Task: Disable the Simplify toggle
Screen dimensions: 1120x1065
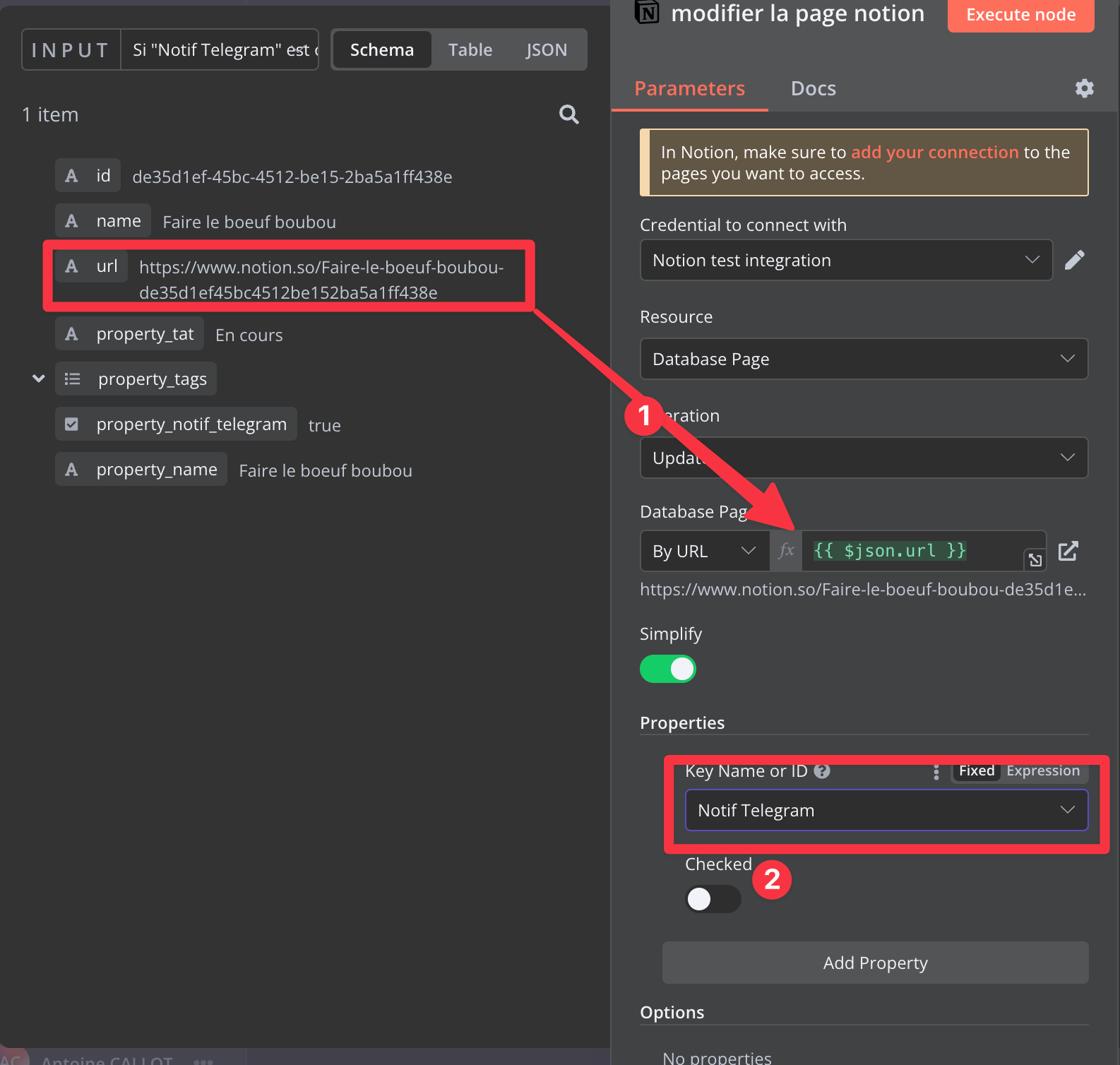Action: [668, 669]
